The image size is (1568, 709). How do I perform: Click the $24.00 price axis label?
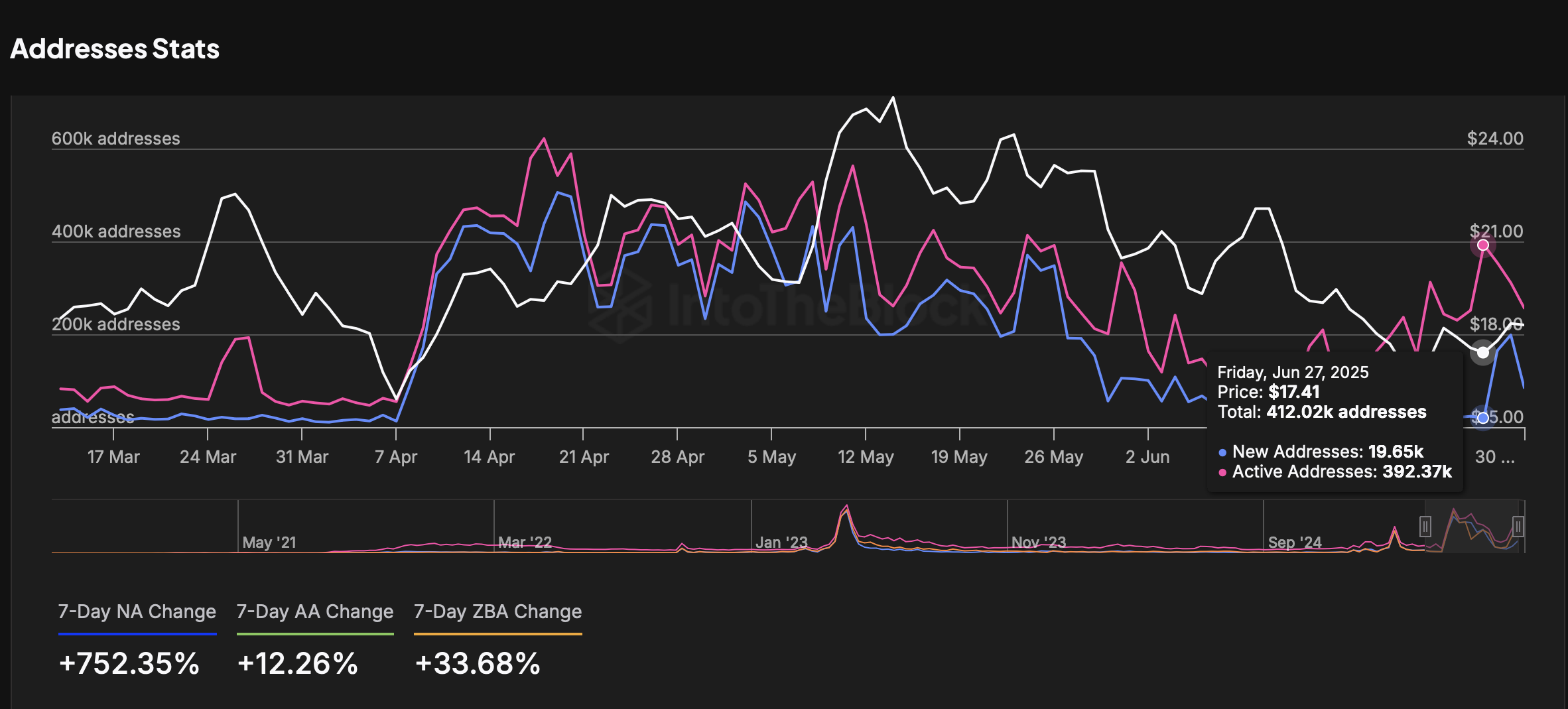[1495, 139]
